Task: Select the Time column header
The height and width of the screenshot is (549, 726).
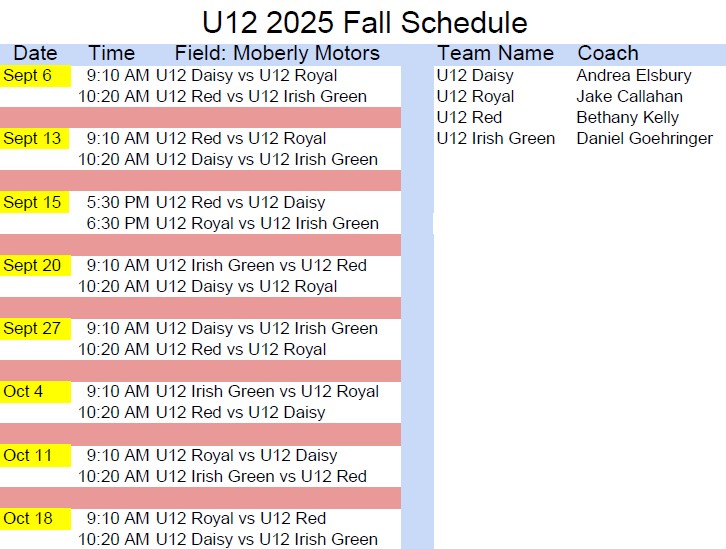Action: (x=111, y=53)
